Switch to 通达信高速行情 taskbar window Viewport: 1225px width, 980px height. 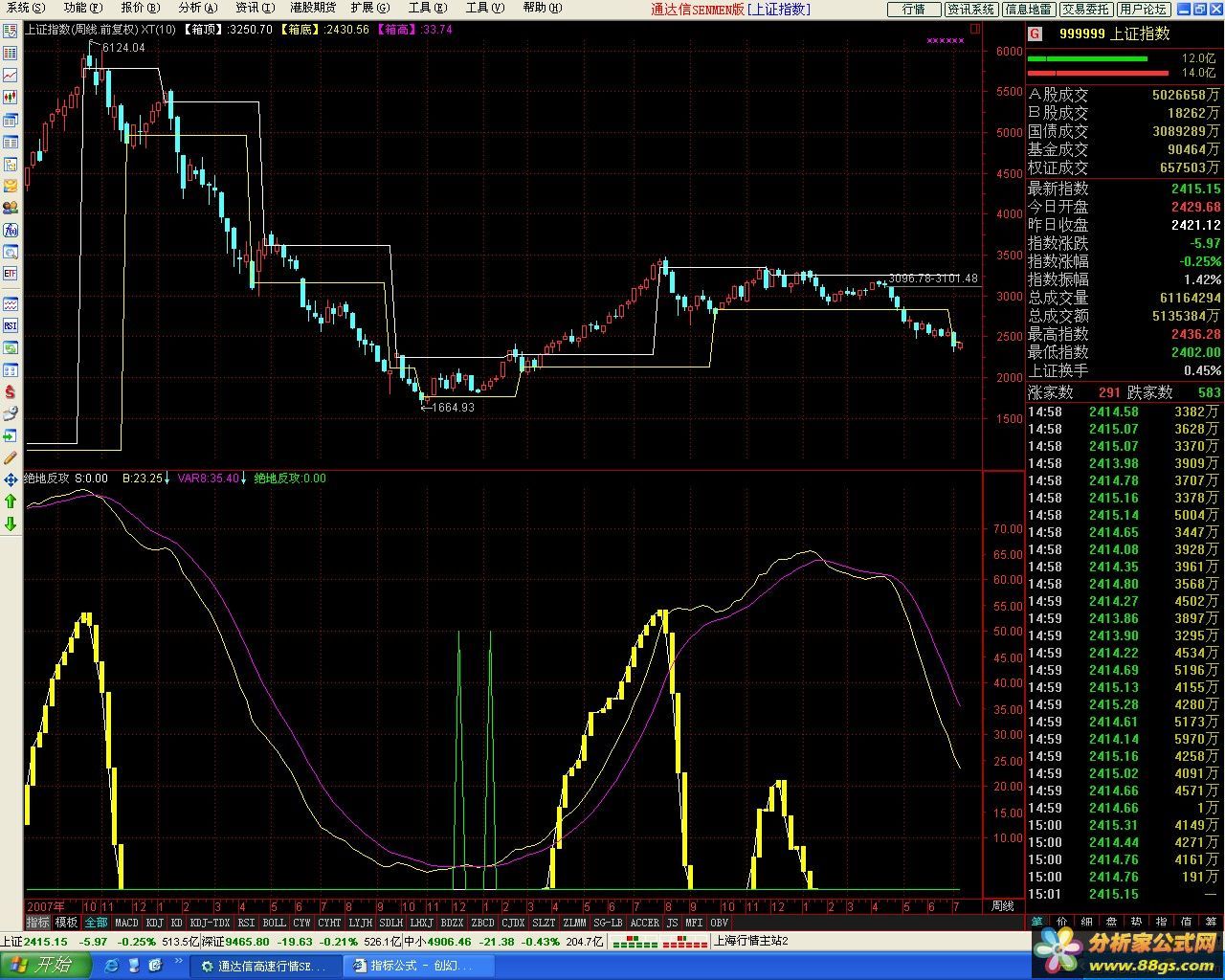(264, 967)
